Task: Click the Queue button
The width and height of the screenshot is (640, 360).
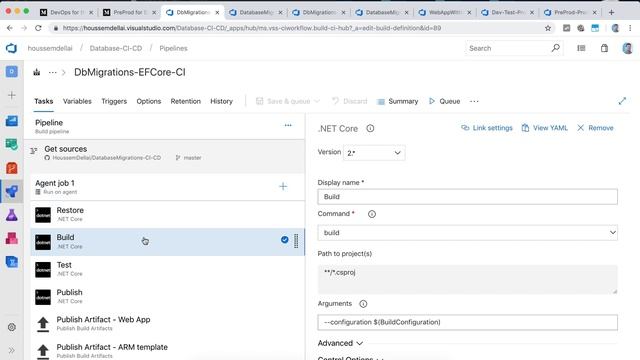Action: pyautogui.click(x=444, y=101)
